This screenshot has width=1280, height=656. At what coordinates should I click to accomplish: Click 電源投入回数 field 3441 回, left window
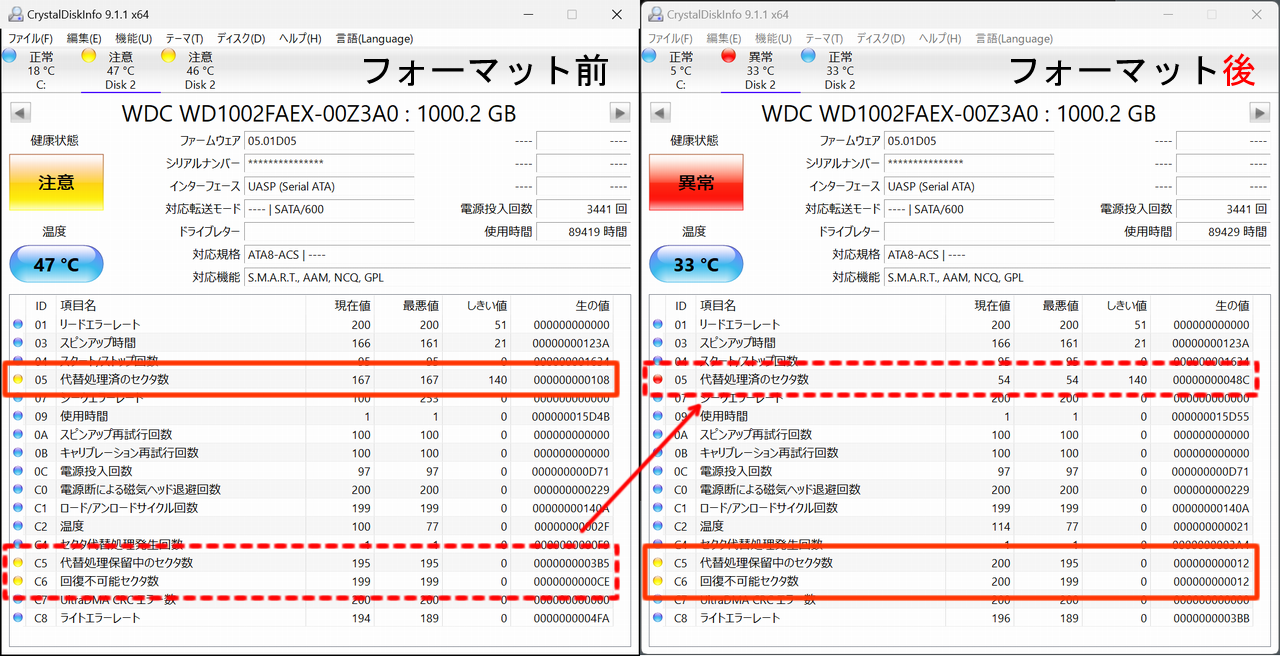583,209
